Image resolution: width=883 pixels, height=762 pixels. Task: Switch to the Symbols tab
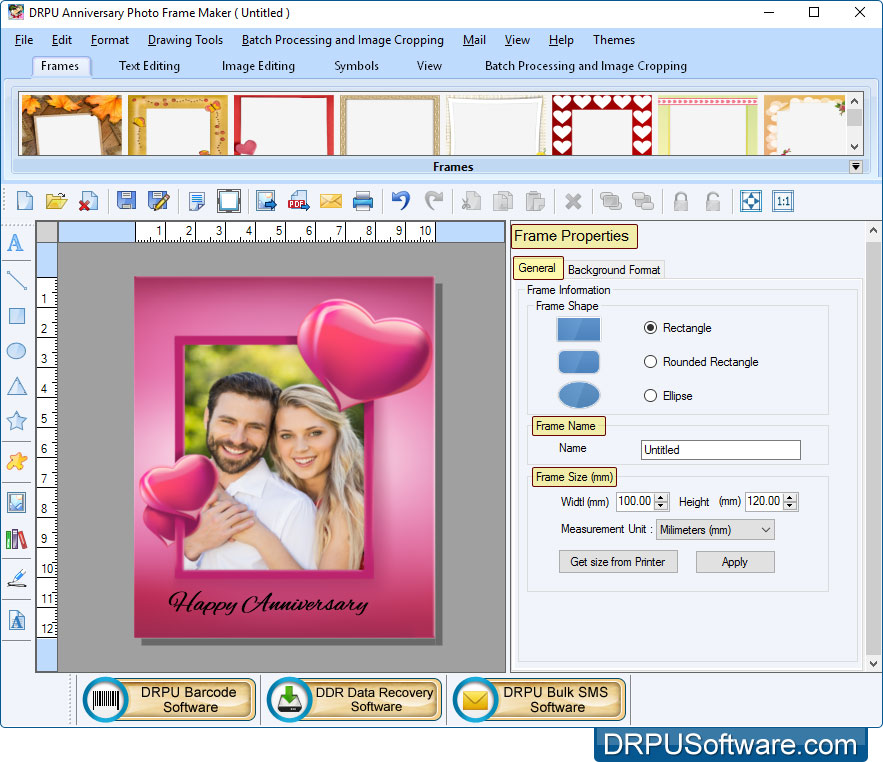pos(356,66)
